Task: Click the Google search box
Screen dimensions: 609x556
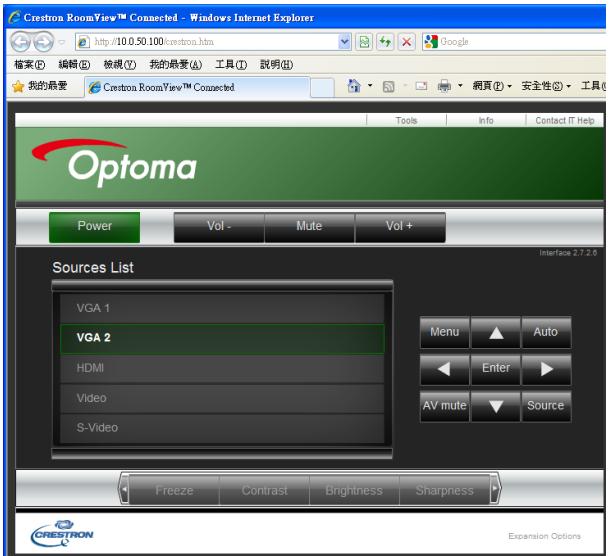Action: point(522,42)
